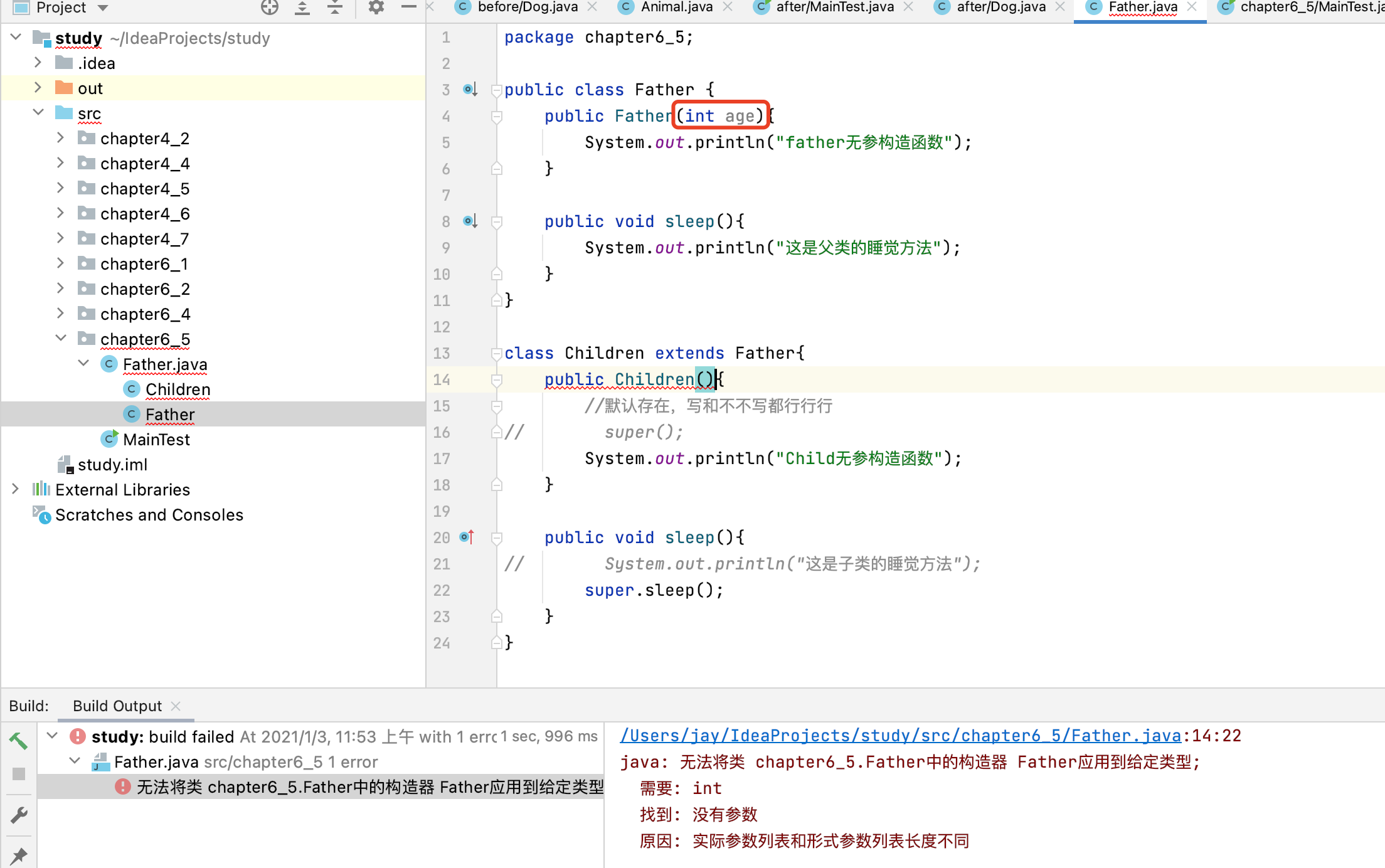The image size is (1385, 868).
Task: Open the Father.java error path link
Action: (x=900, y=736)
